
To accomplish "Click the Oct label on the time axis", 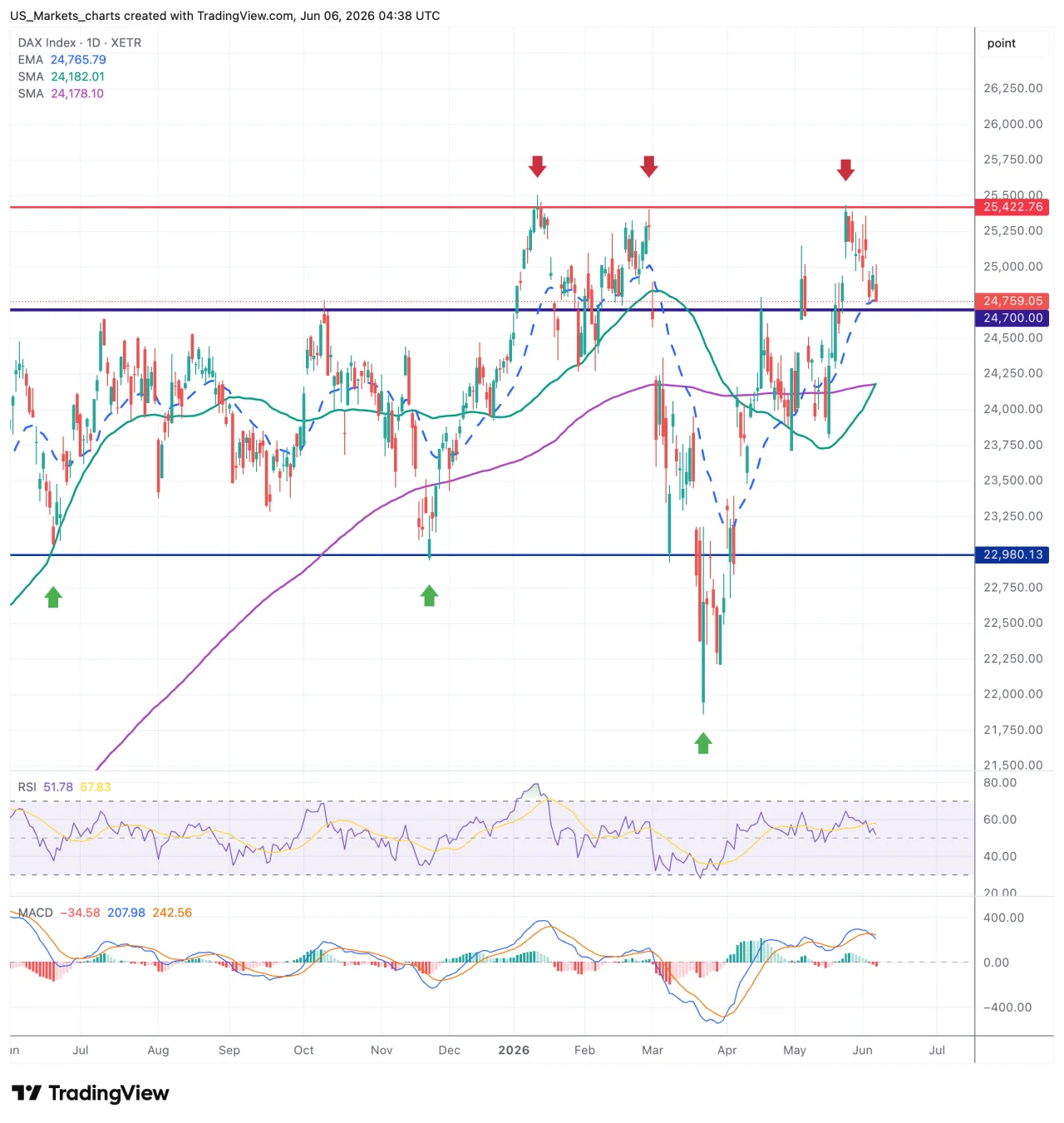I will point(304,1051).
